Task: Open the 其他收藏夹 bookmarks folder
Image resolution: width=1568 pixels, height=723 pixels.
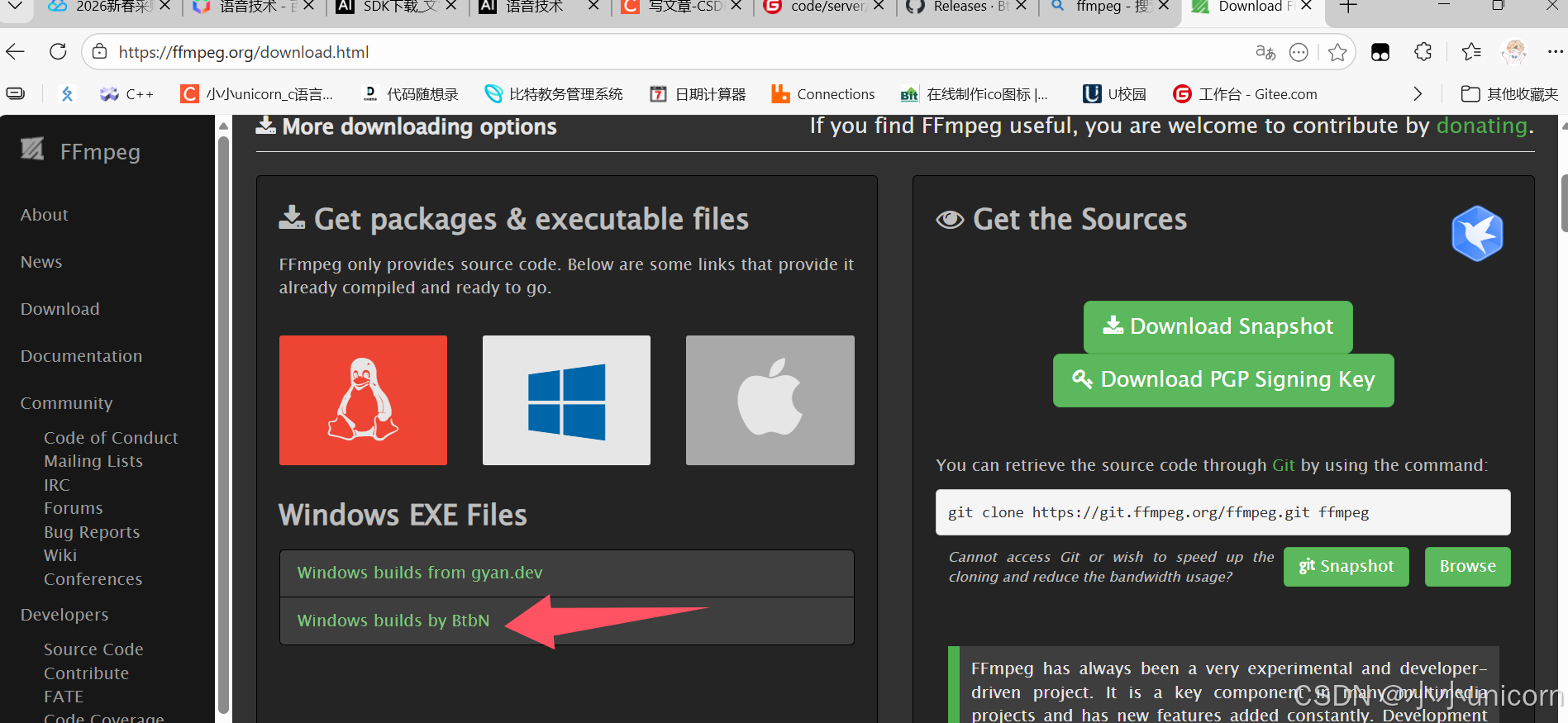Action: tap(1509, 94)
